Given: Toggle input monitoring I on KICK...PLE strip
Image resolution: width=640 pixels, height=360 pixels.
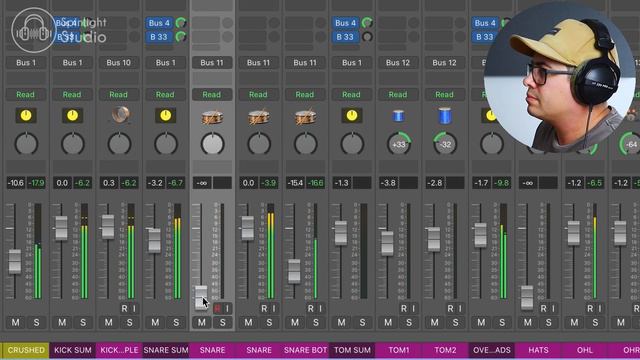Looking at the screenshot, I should 134,309.
